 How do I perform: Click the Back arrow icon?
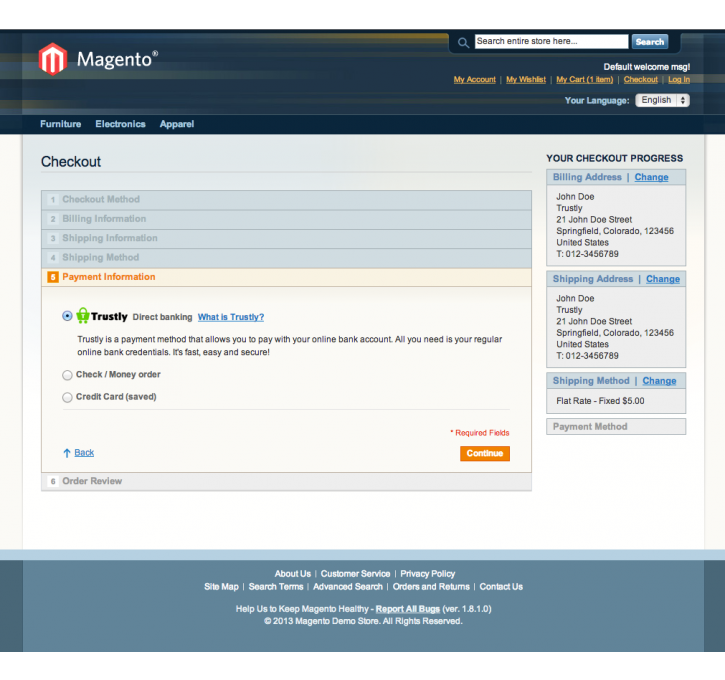(67, 453)
